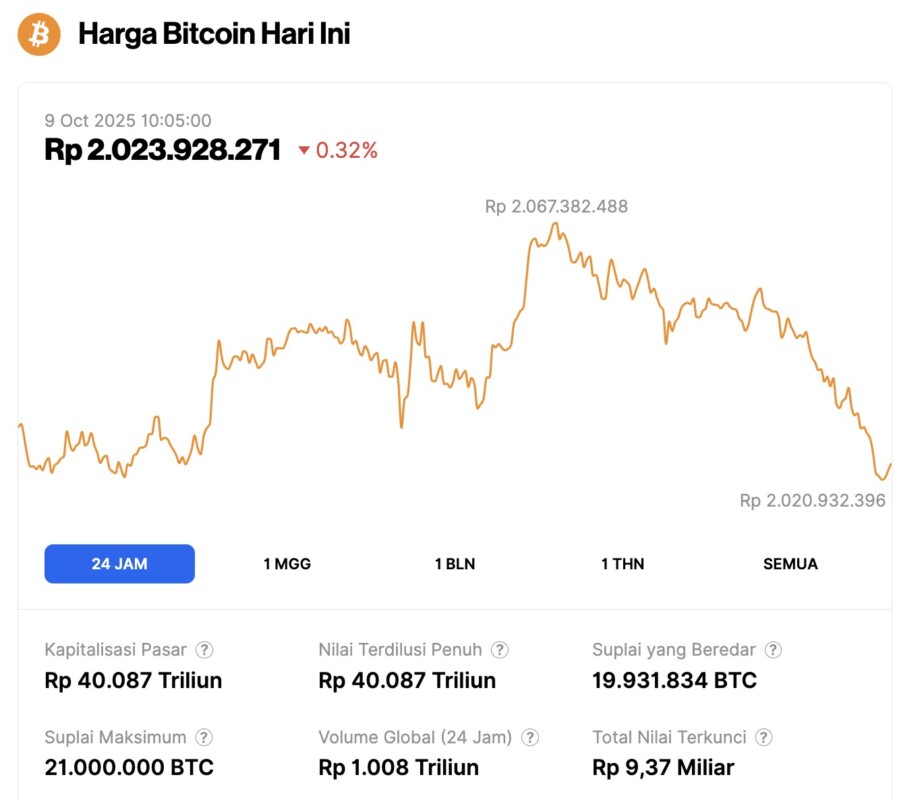This screenshot has height=800, width=897.
Task: Click the orange Bitcoin logo icon
Action: (x=39, y=35)
